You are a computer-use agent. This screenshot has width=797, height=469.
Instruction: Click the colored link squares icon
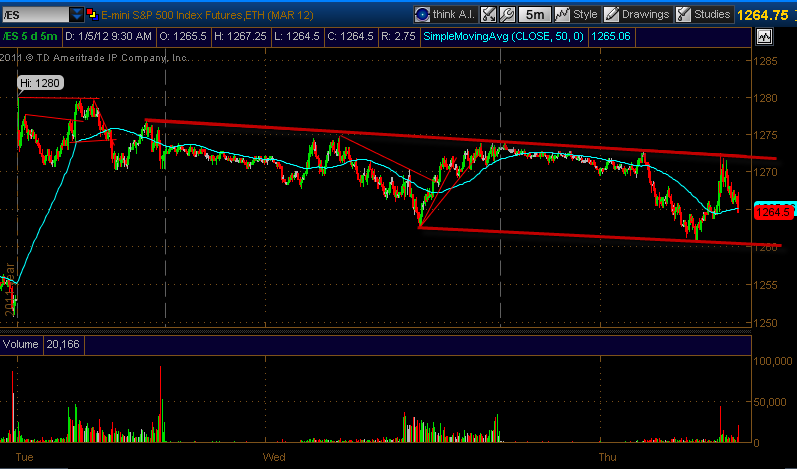92,14
